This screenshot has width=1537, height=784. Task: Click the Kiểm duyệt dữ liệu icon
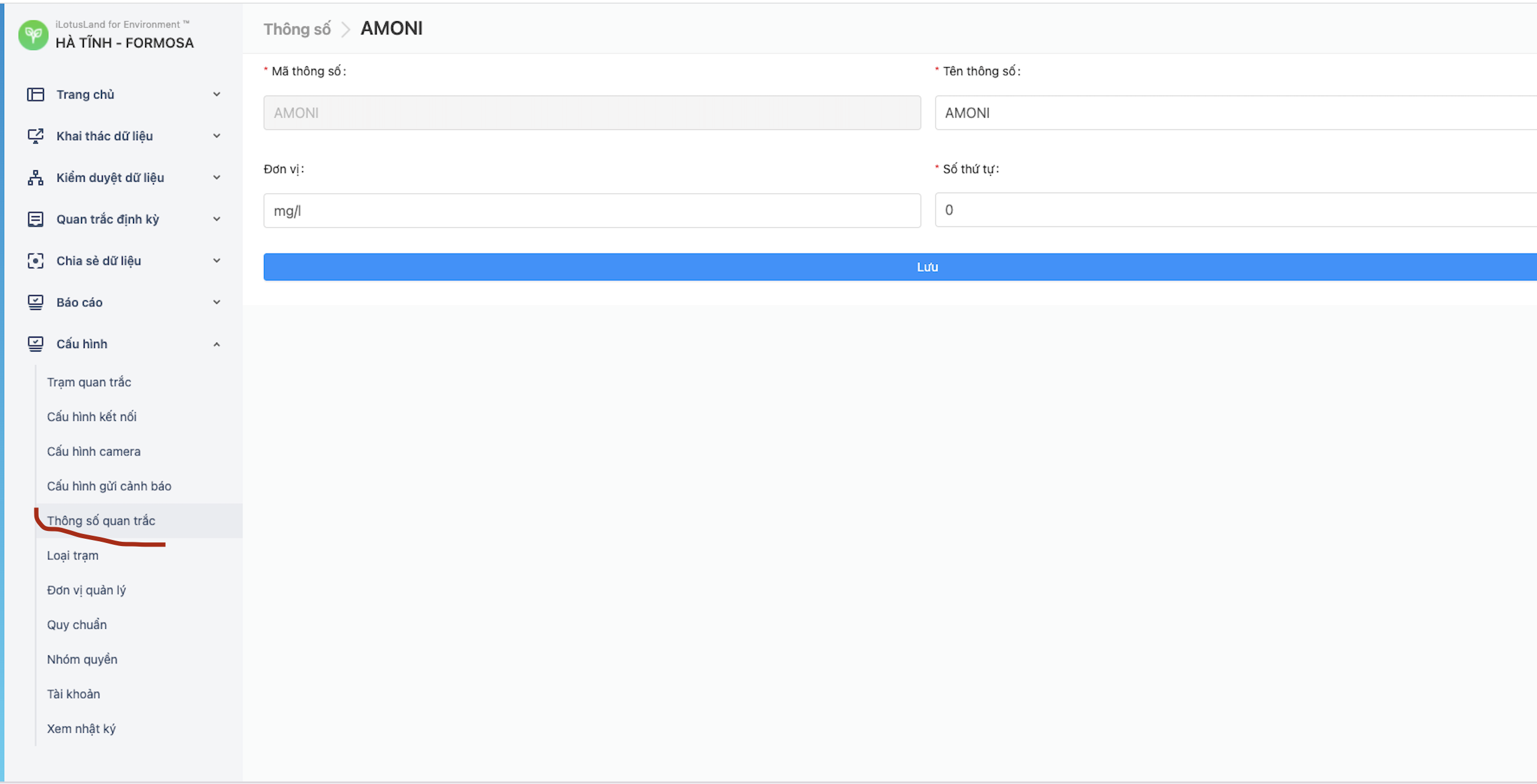coord(36,178)
